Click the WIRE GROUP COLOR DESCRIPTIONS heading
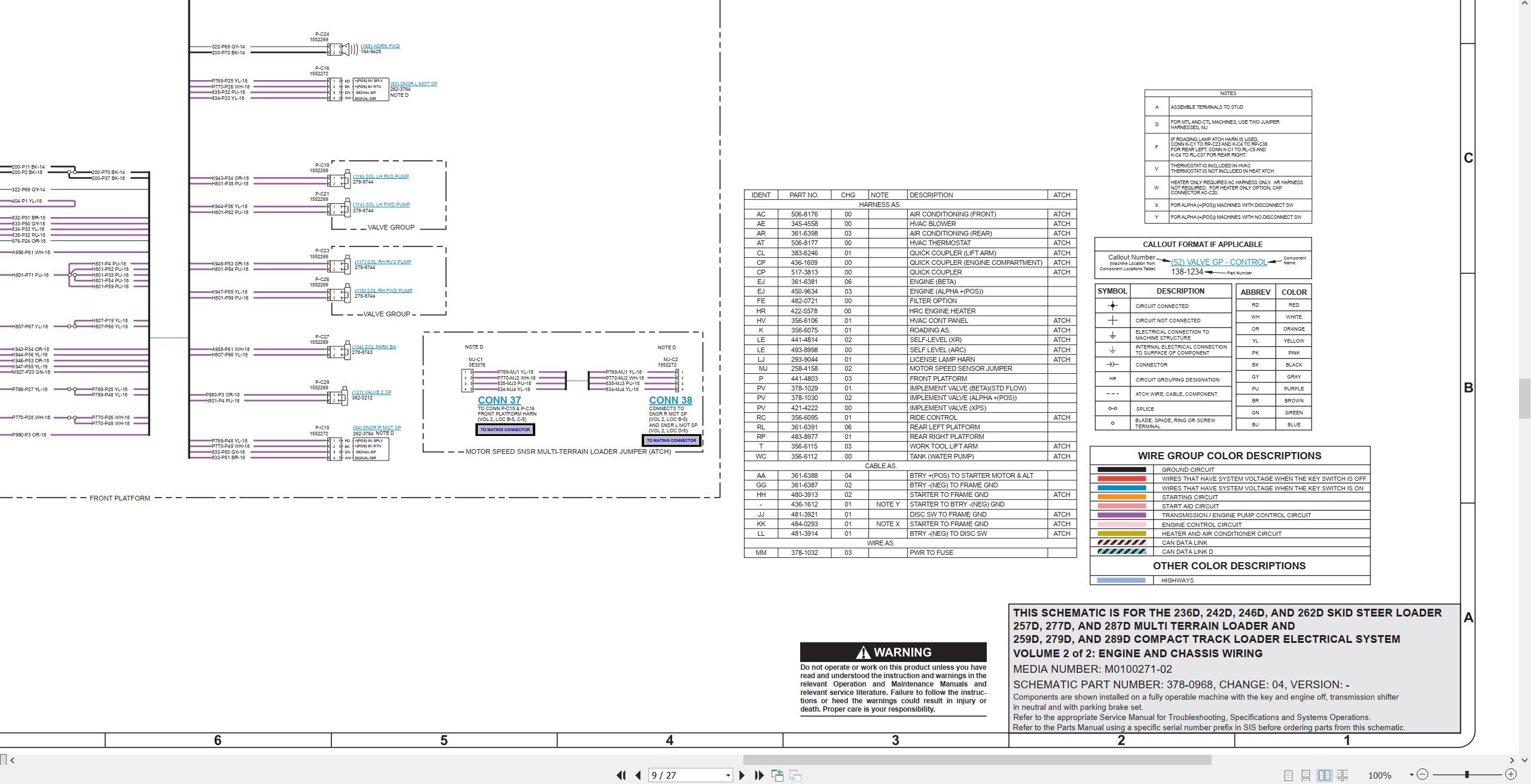The width and height of the screenshot is (1531, 784). tap(1230, 456)
